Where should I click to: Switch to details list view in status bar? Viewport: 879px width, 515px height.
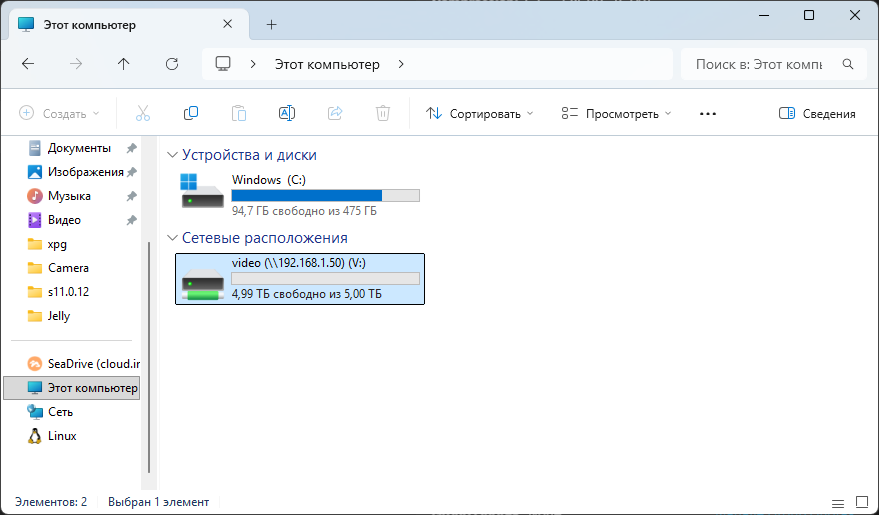coord(837,502)
